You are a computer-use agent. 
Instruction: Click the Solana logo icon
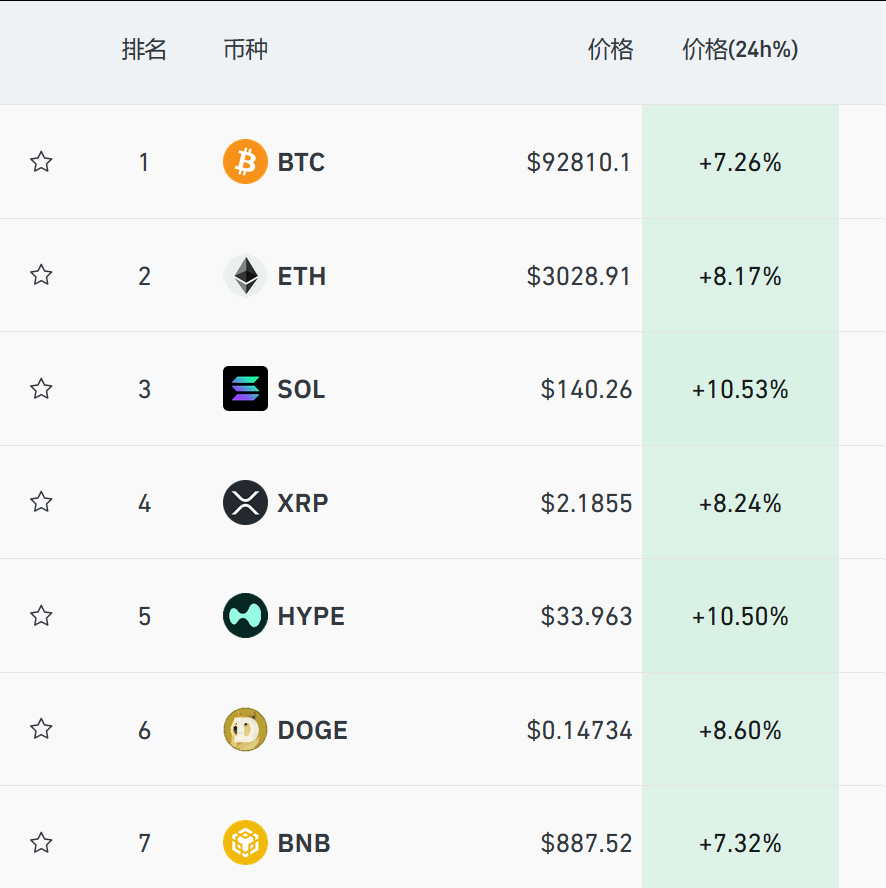[x=245, y=389]
